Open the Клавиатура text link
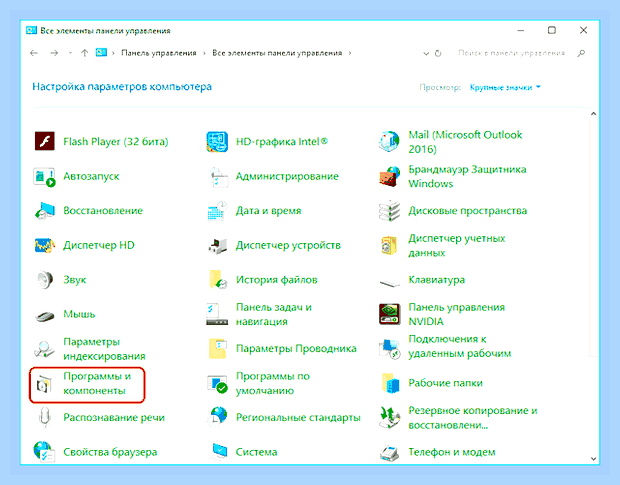 (437, 280)
